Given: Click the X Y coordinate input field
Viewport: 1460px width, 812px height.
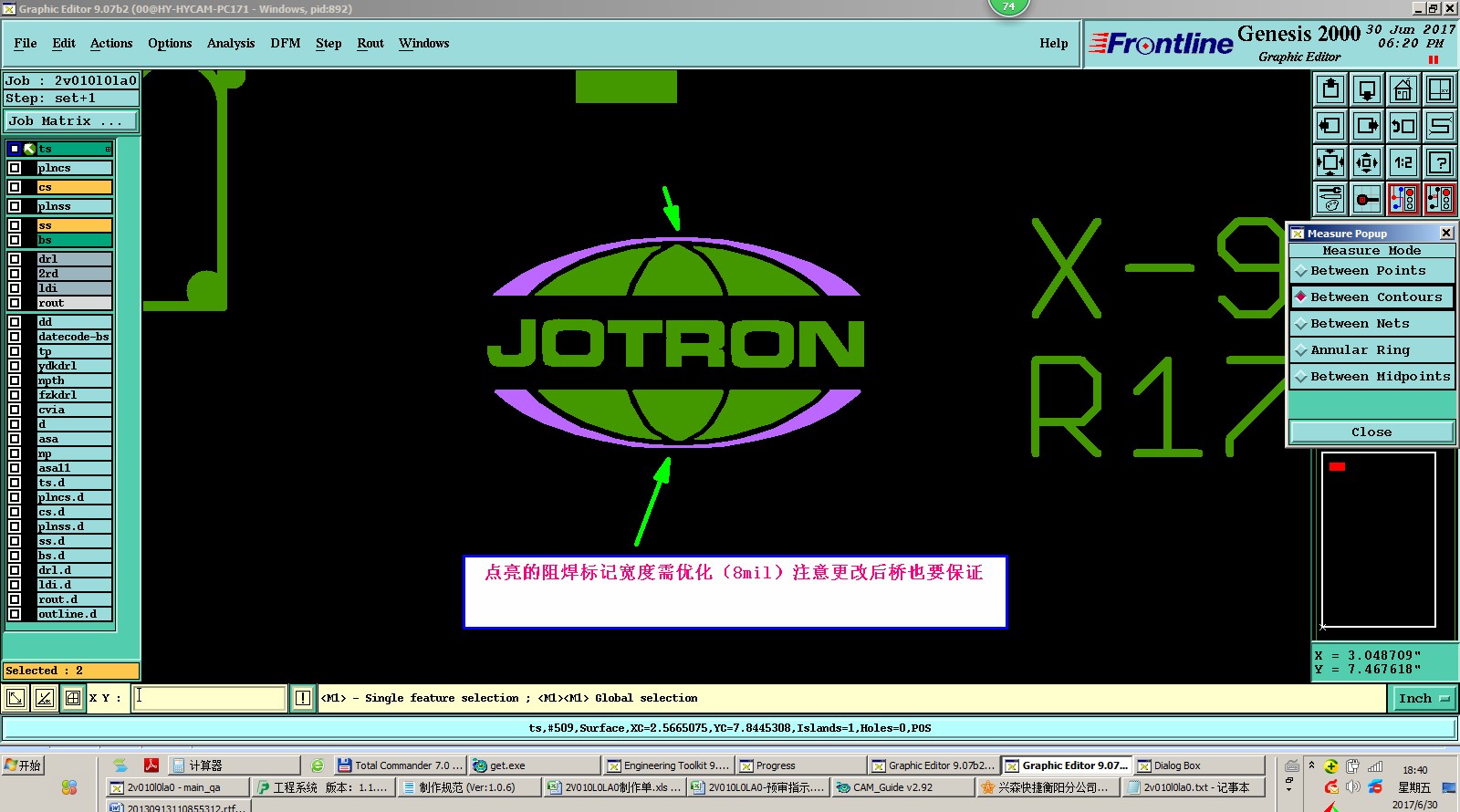Looking at the screenshot, I should 209,699.
